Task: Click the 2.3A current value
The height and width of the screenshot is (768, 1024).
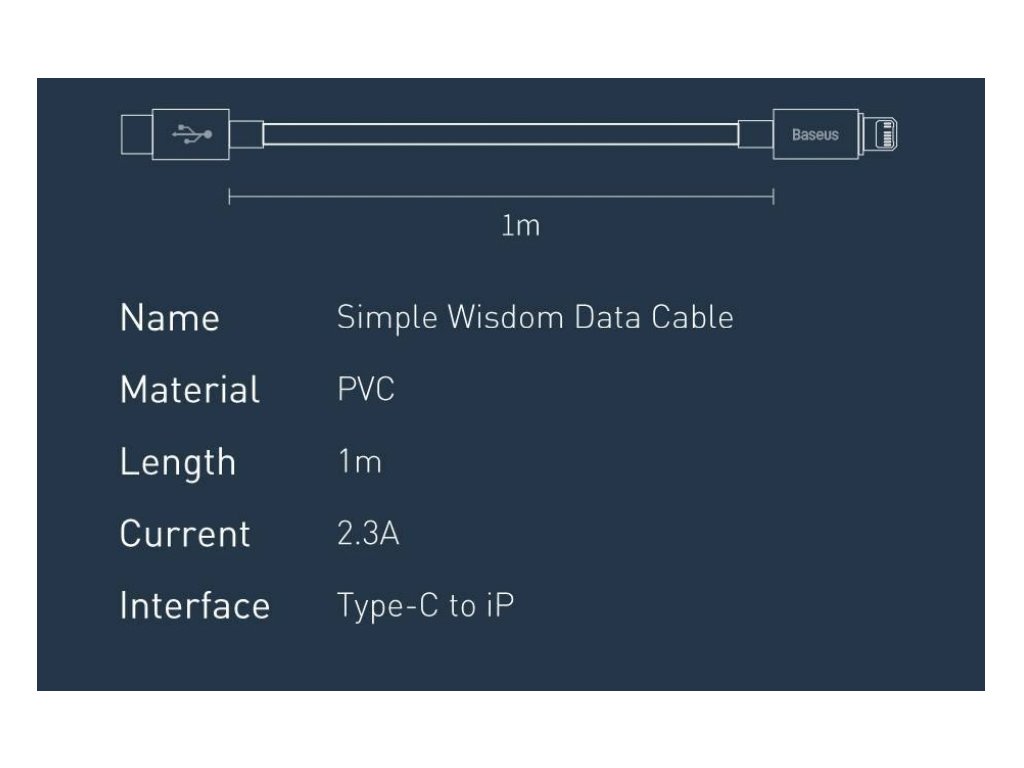Action: [368, 534]
